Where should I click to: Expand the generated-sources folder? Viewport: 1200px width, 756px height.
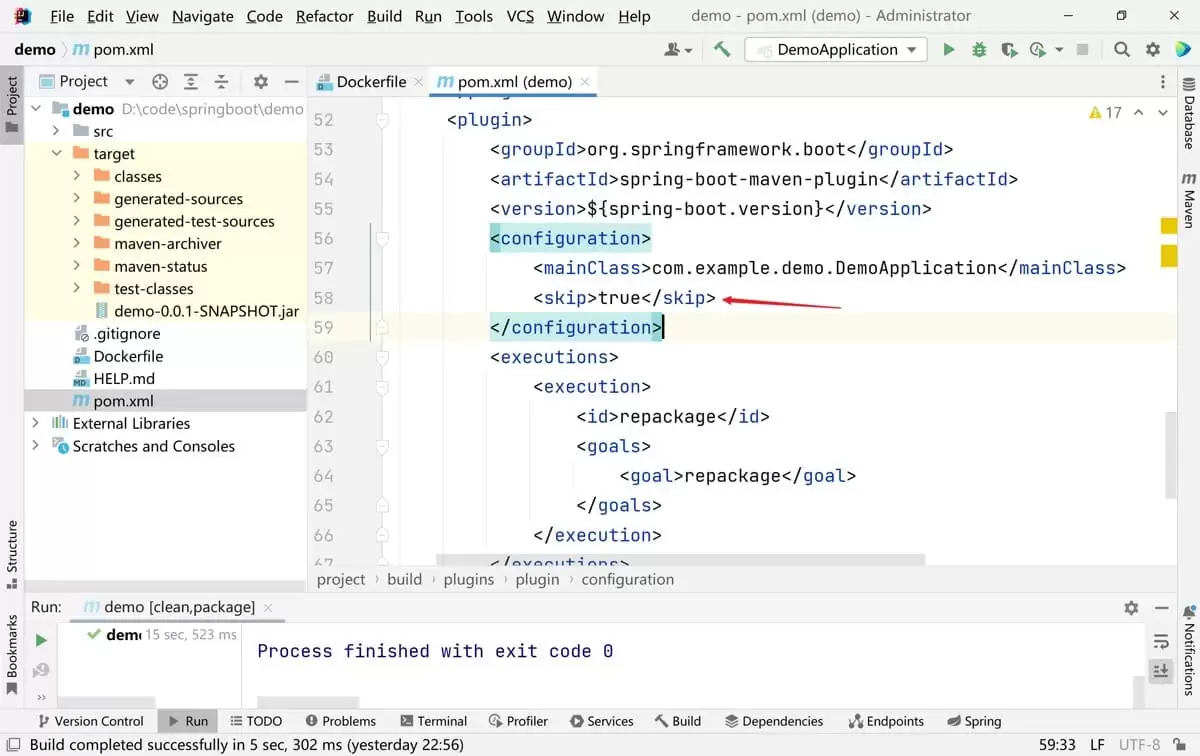coord(77,199)
